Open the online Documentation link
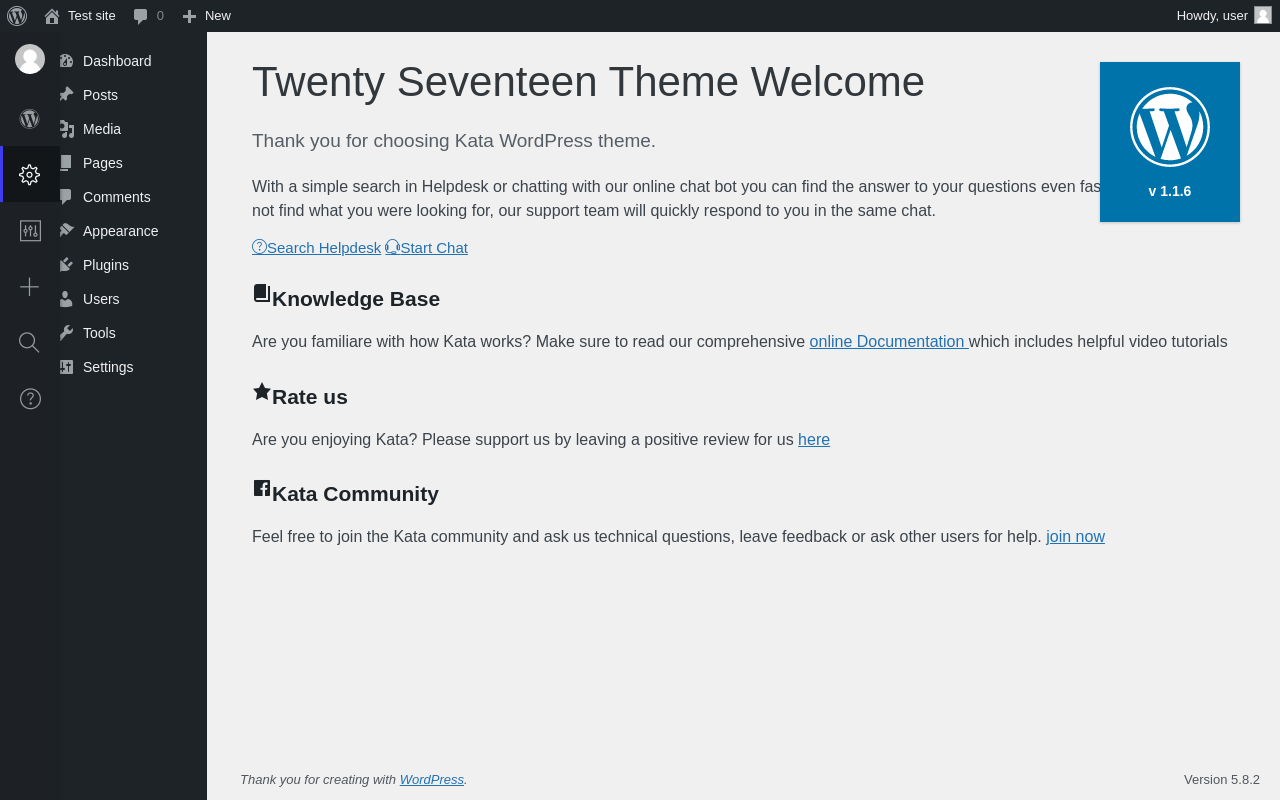This screenshot has width=1280, height=800. pos(888,342)
